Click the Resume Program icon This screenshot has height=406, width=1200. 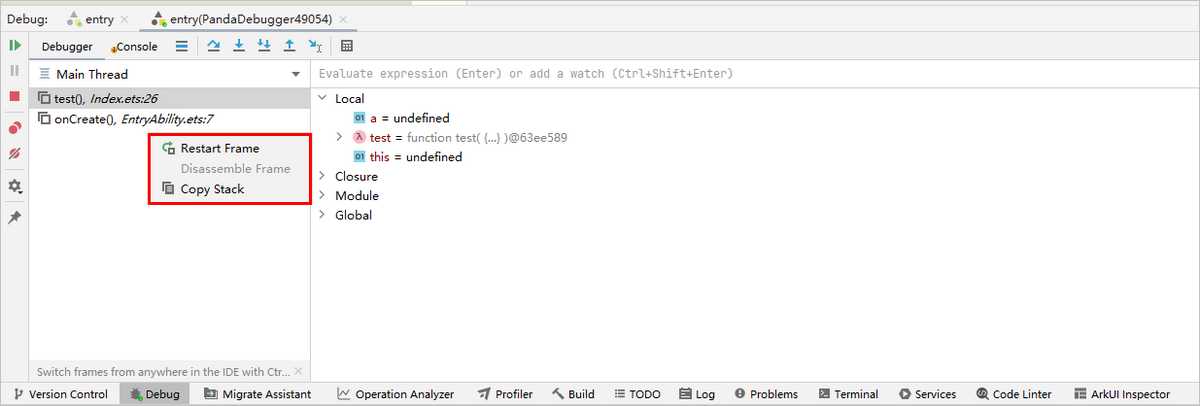point(15,46)
